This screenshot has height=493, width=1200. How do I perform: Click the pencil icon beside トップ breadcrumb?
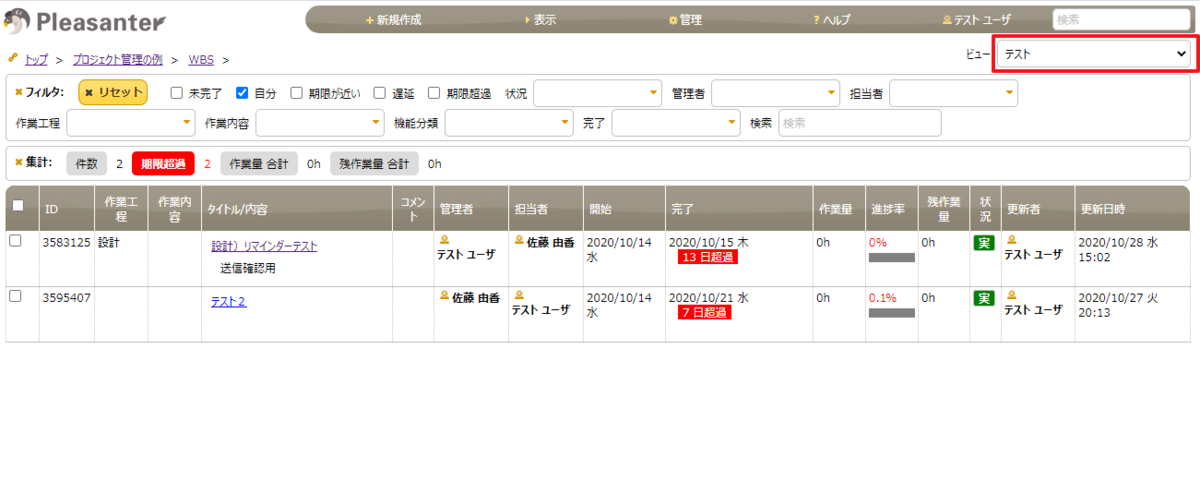pos(13,60)
